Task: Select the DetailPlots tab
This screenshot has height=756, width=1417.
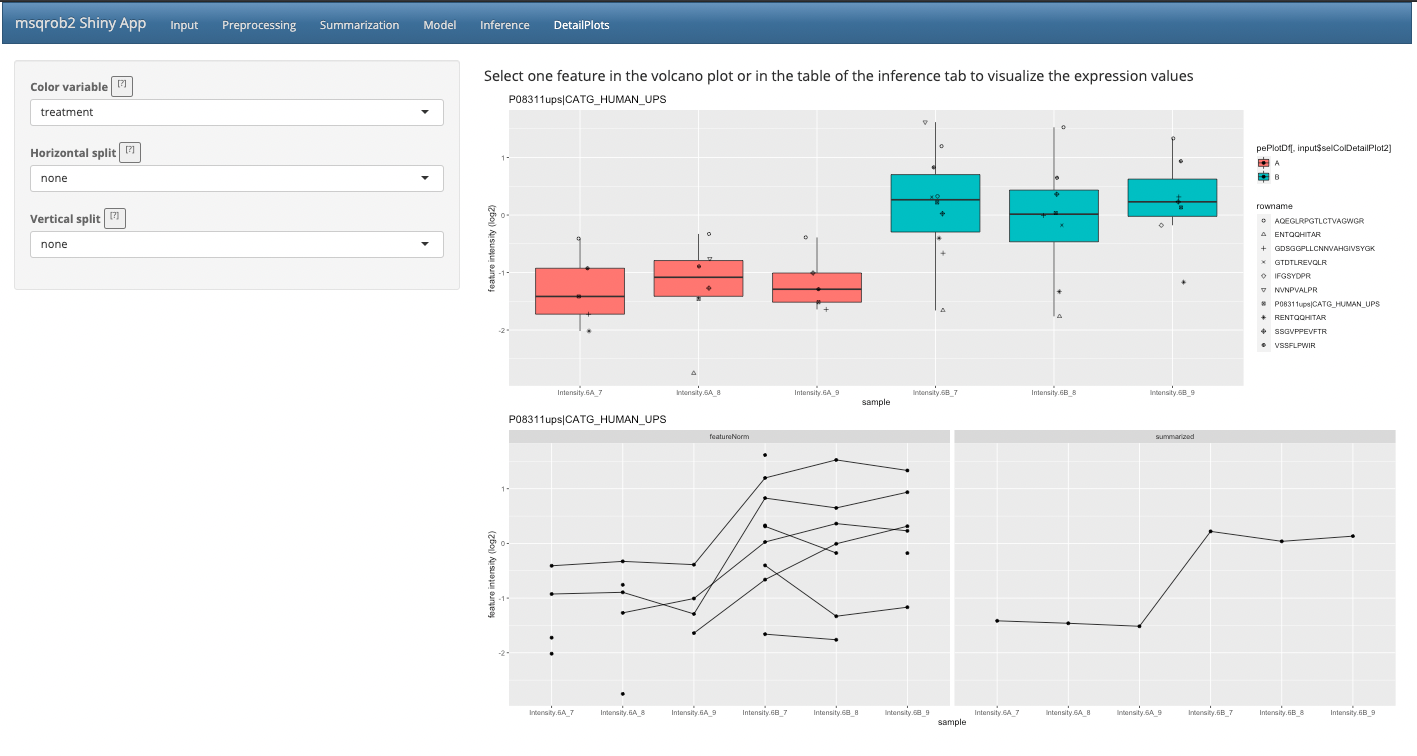Action: point(581,25)
